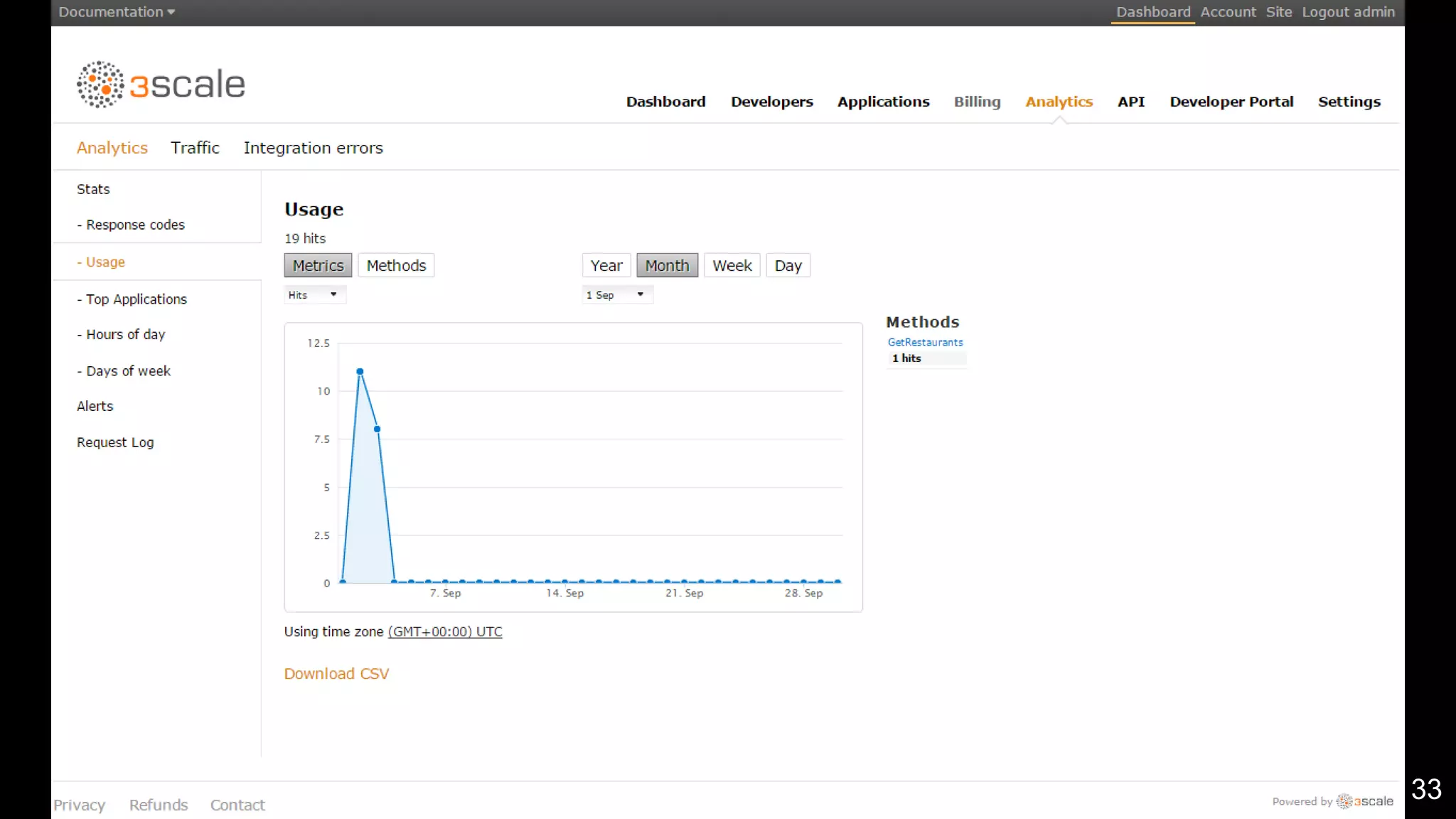Open the (GMT+00:00) UTC time zone link
Screen dimensions: 1456x819
click(445, 631)
